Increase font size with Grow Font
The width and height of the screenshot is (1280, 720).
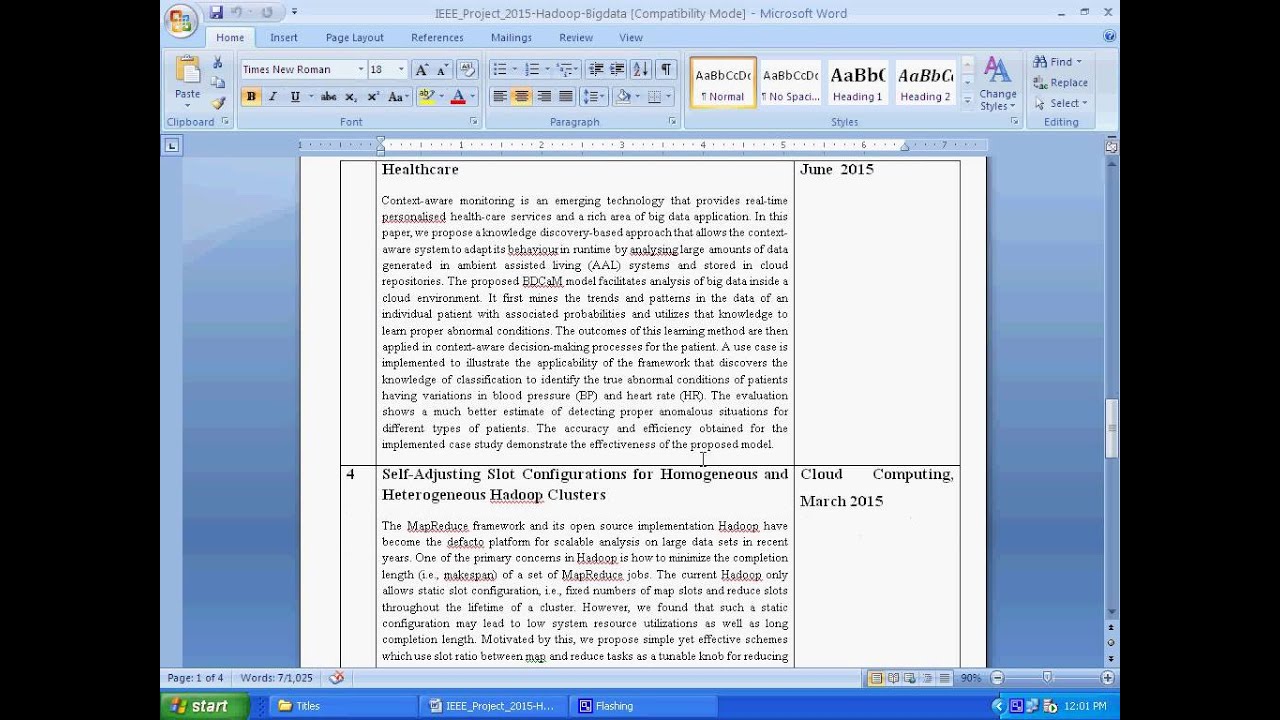422,70
